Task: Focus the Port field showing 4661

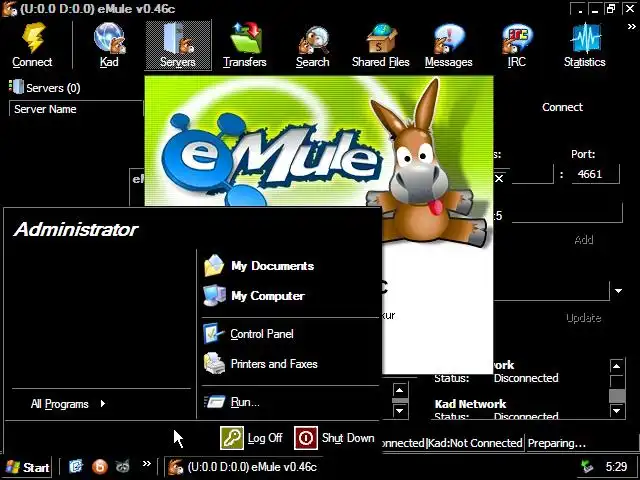Action: pos(595,174)
